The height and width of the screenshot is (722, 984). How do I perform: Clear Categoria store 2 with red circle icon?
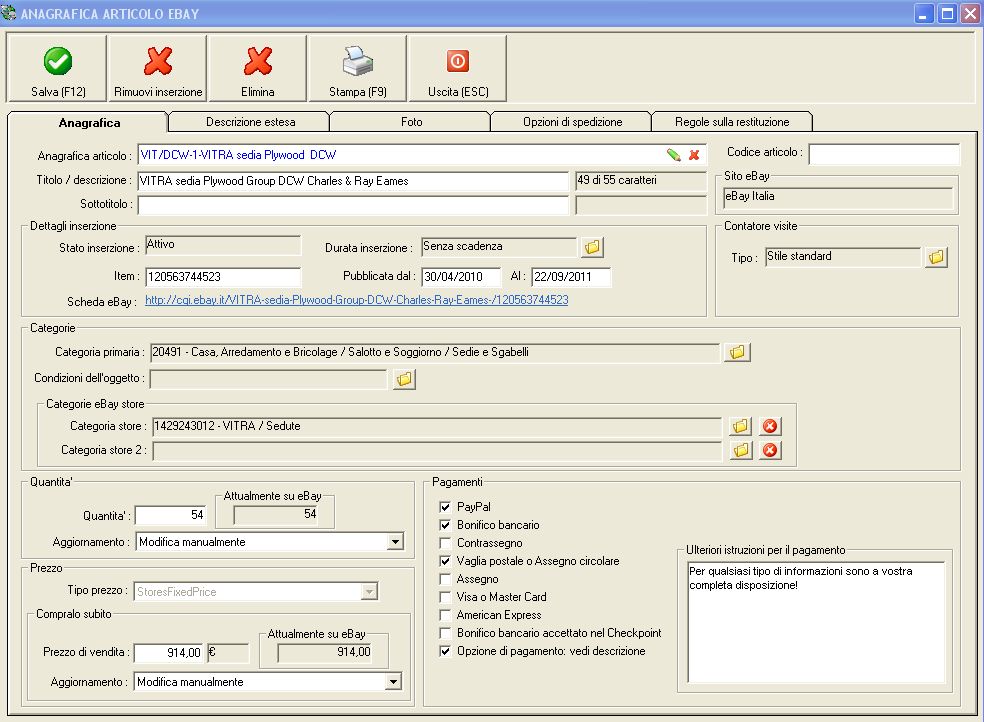(770, 450)
